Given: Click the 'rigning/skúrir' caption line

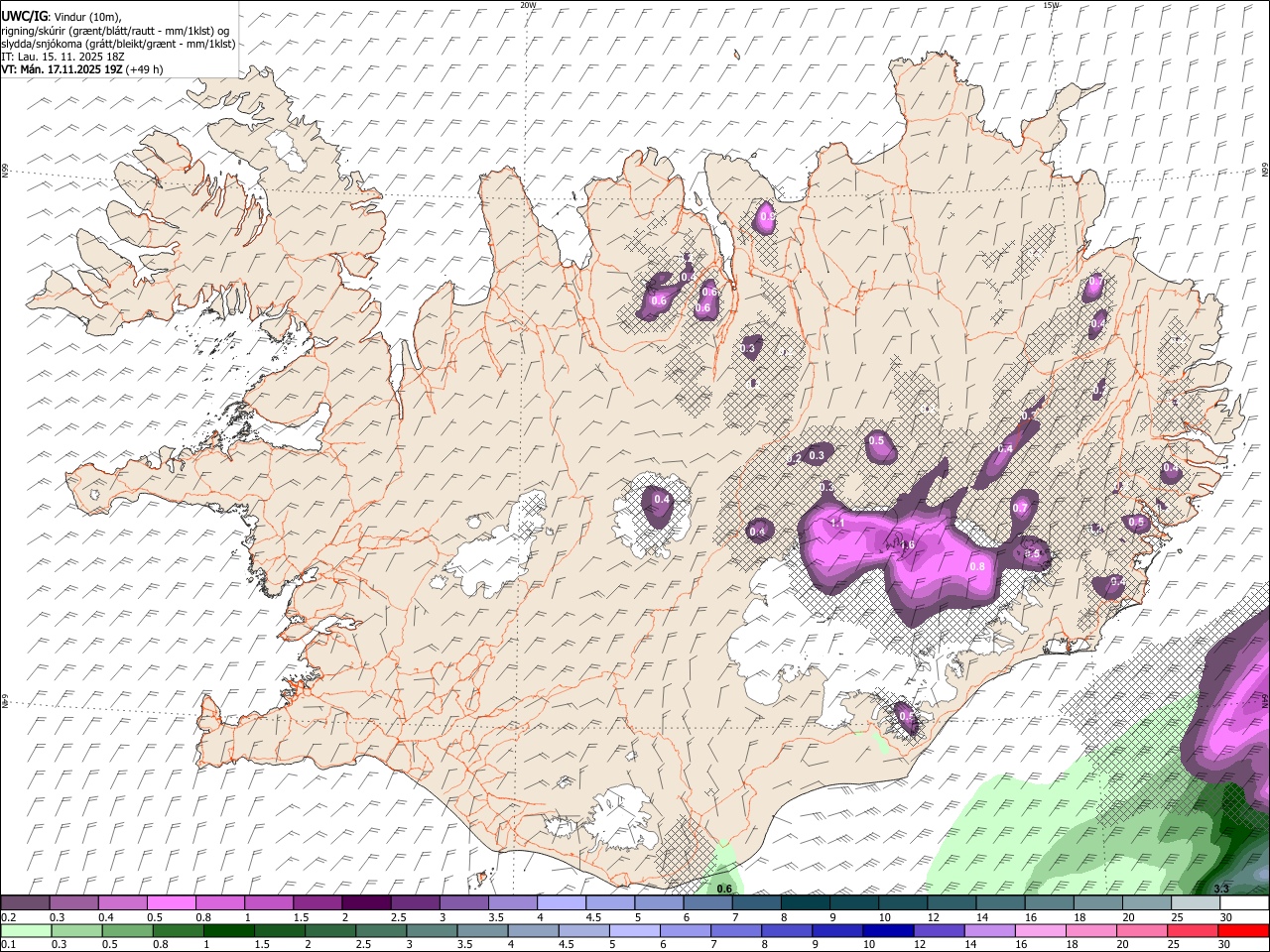Looking at the screenshot, I should [x=115, y=31].
